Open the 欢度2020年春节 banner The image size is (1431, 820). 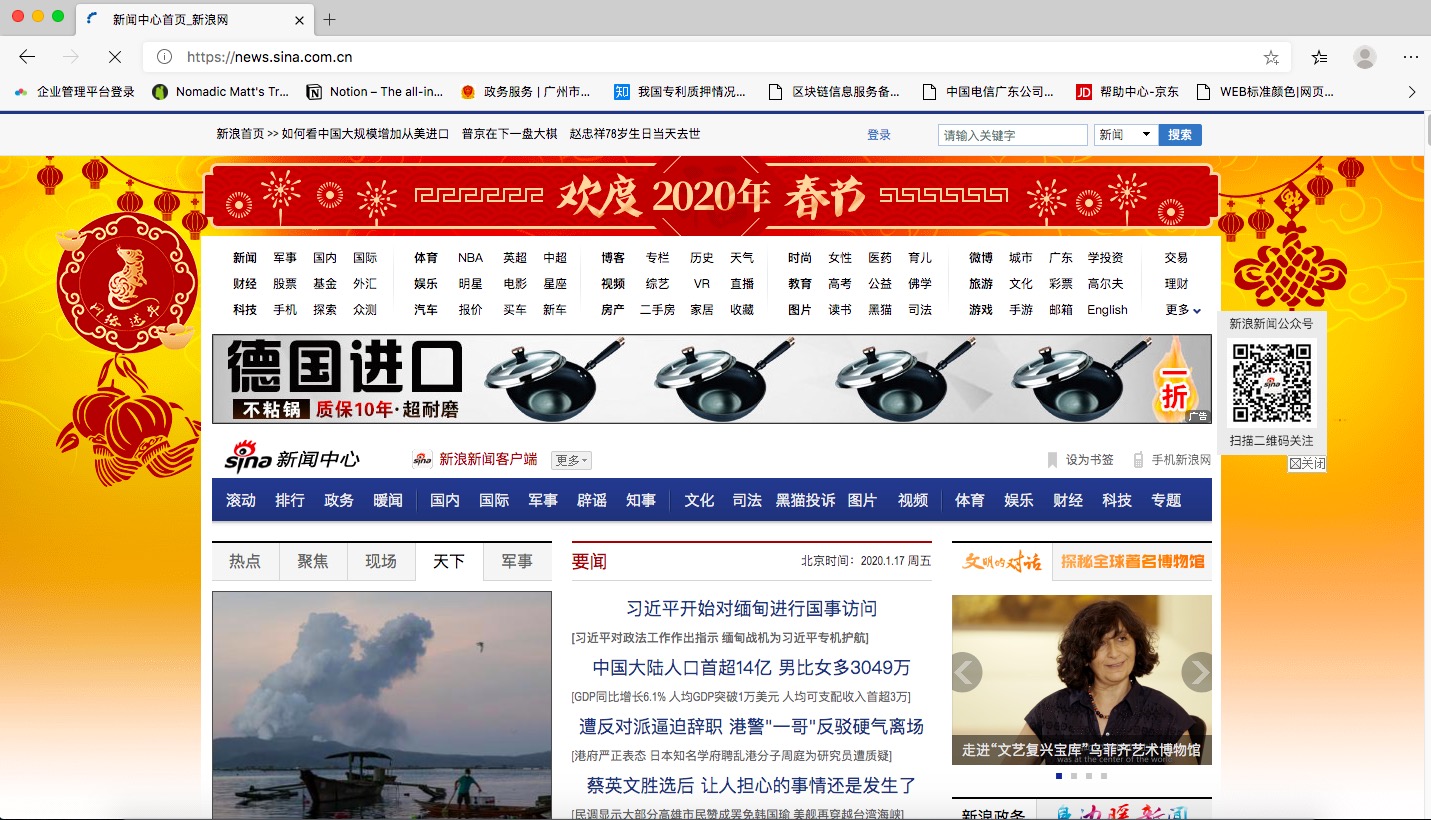pos(711,196)
